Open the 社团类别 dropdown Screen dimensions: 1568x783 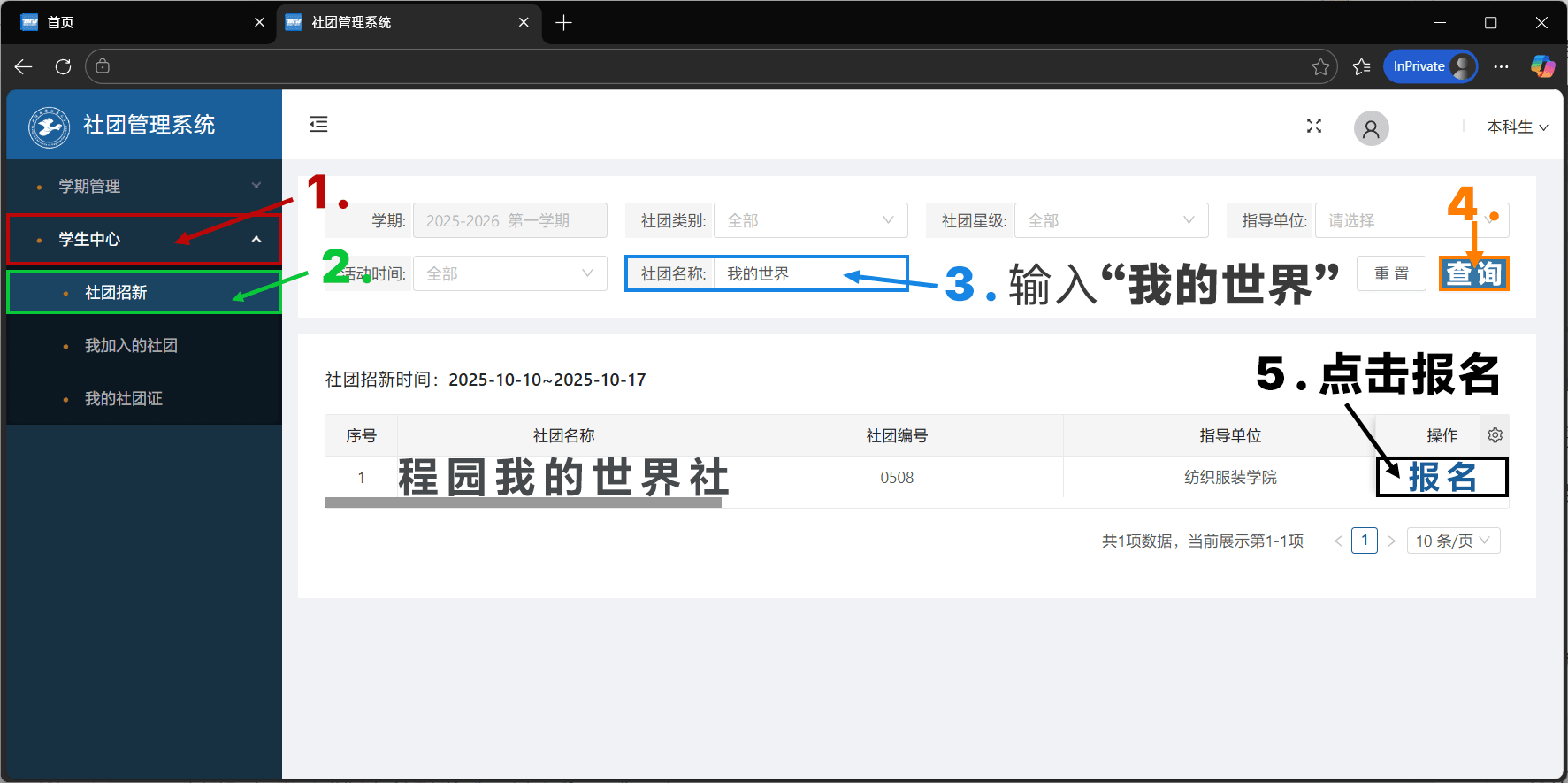click(809, 220)
